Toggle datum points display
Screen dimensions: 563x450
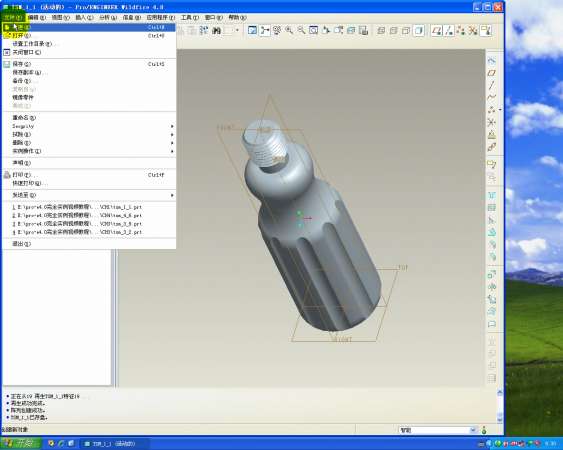pos(461,31)
